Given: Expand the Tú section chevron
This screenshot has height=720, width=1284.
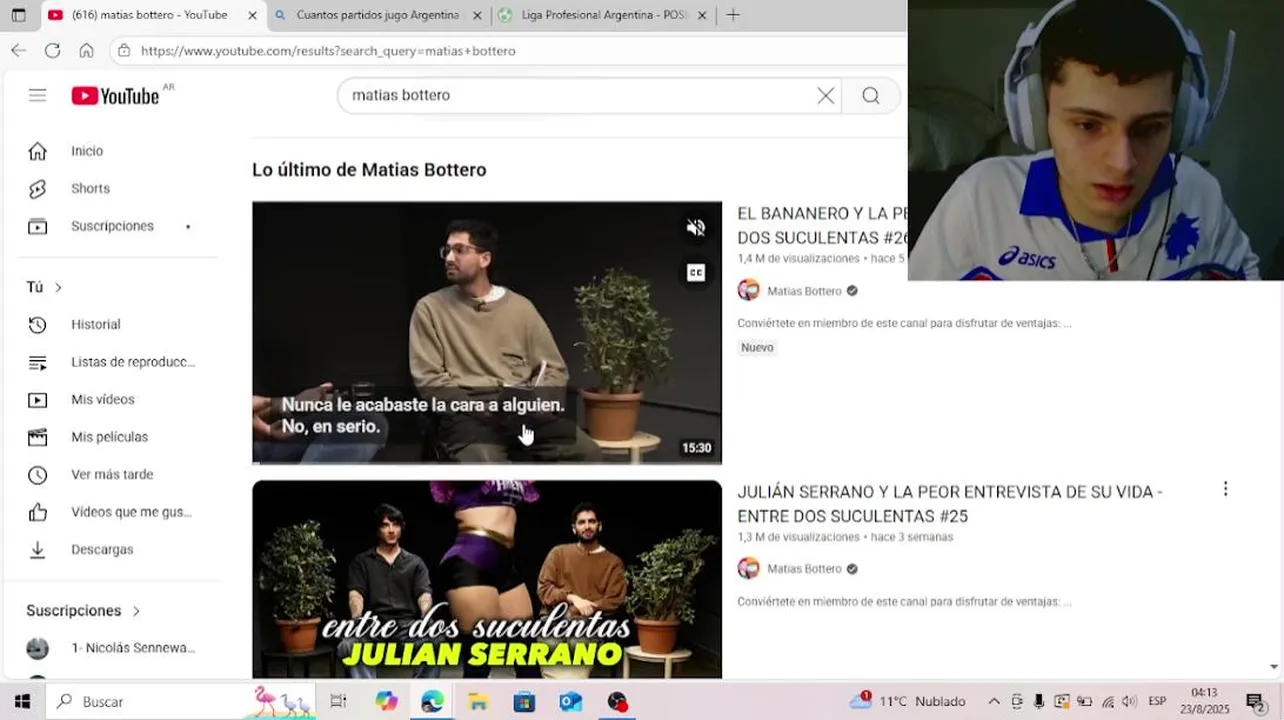Looking at the screenshot, I should [x=58, y=287].
